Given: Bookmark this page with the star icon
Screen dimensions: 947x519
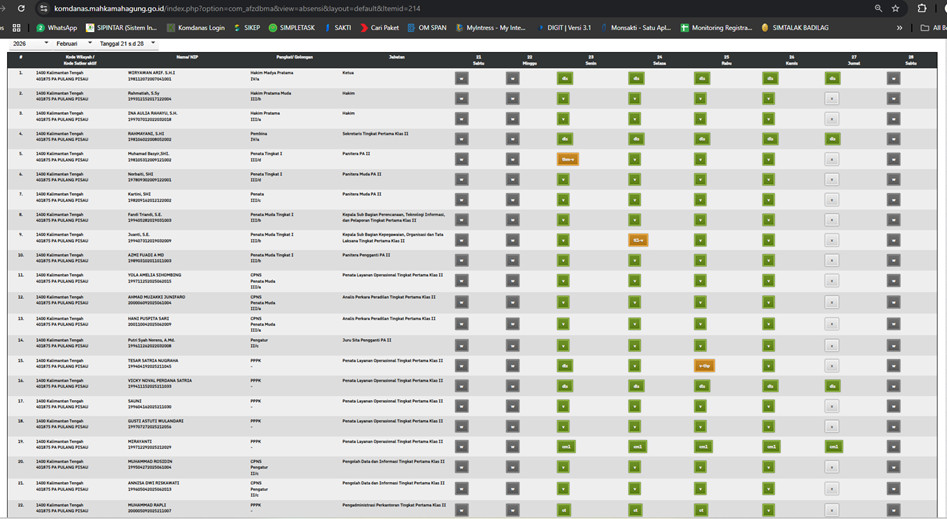Looking at the screenshot, I should point(895,8).
